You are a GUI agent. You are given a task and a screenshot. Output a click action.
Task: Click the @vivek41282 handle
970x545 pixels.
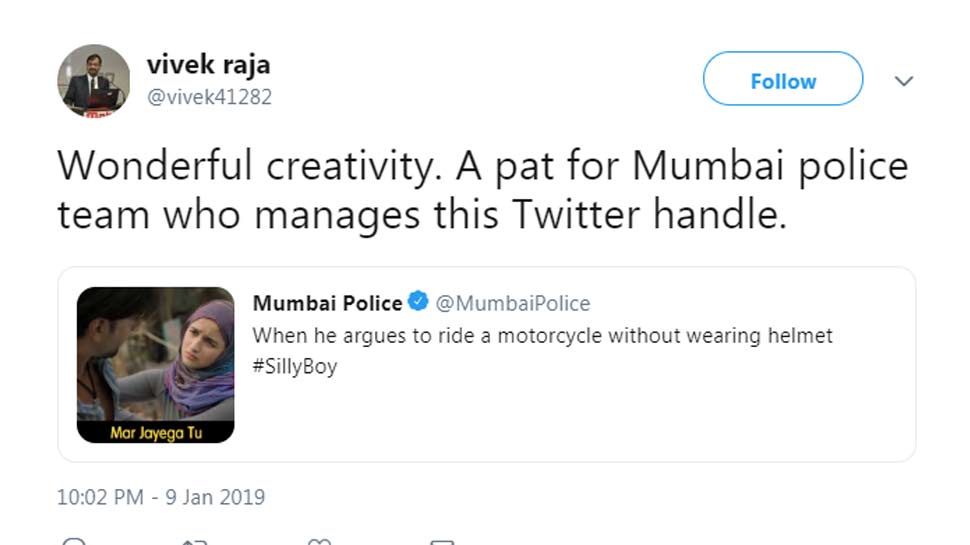coord(210,97)
